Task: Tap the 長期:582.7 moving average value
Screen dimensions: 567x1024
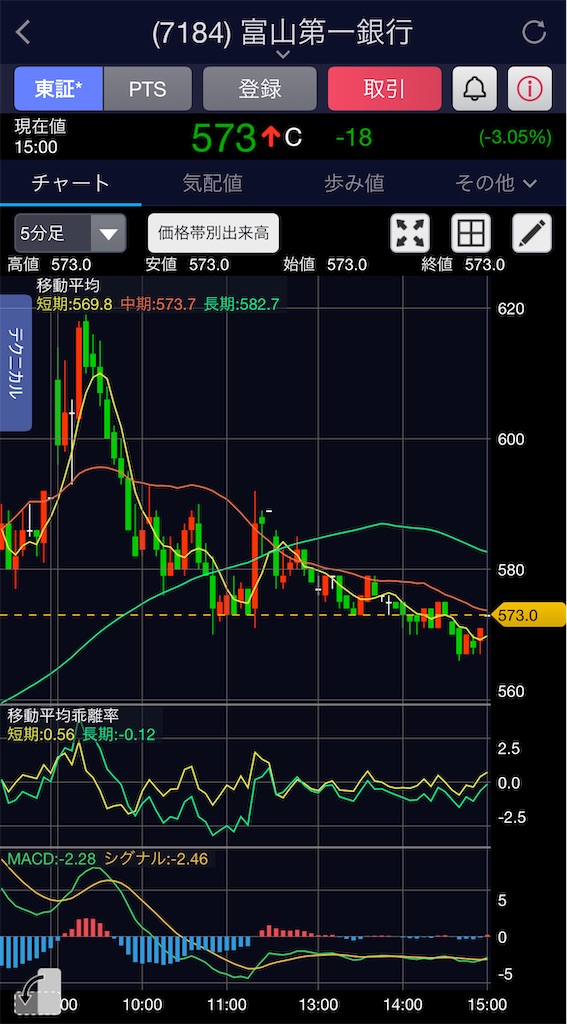Action: click(x=242, y=304)
